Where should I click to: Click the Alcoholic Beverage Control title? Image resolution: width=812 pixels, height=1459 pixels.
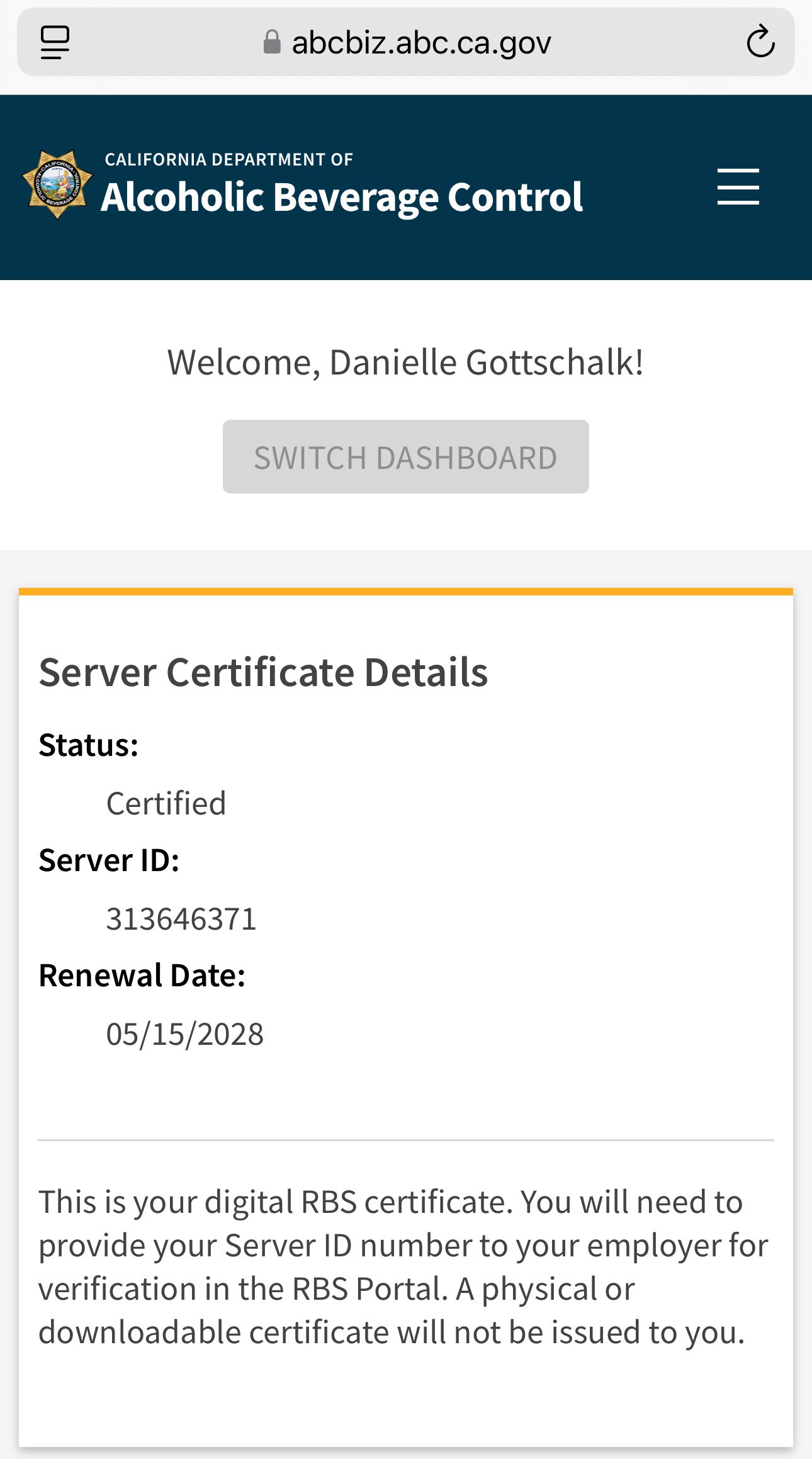tap(342, 198)
